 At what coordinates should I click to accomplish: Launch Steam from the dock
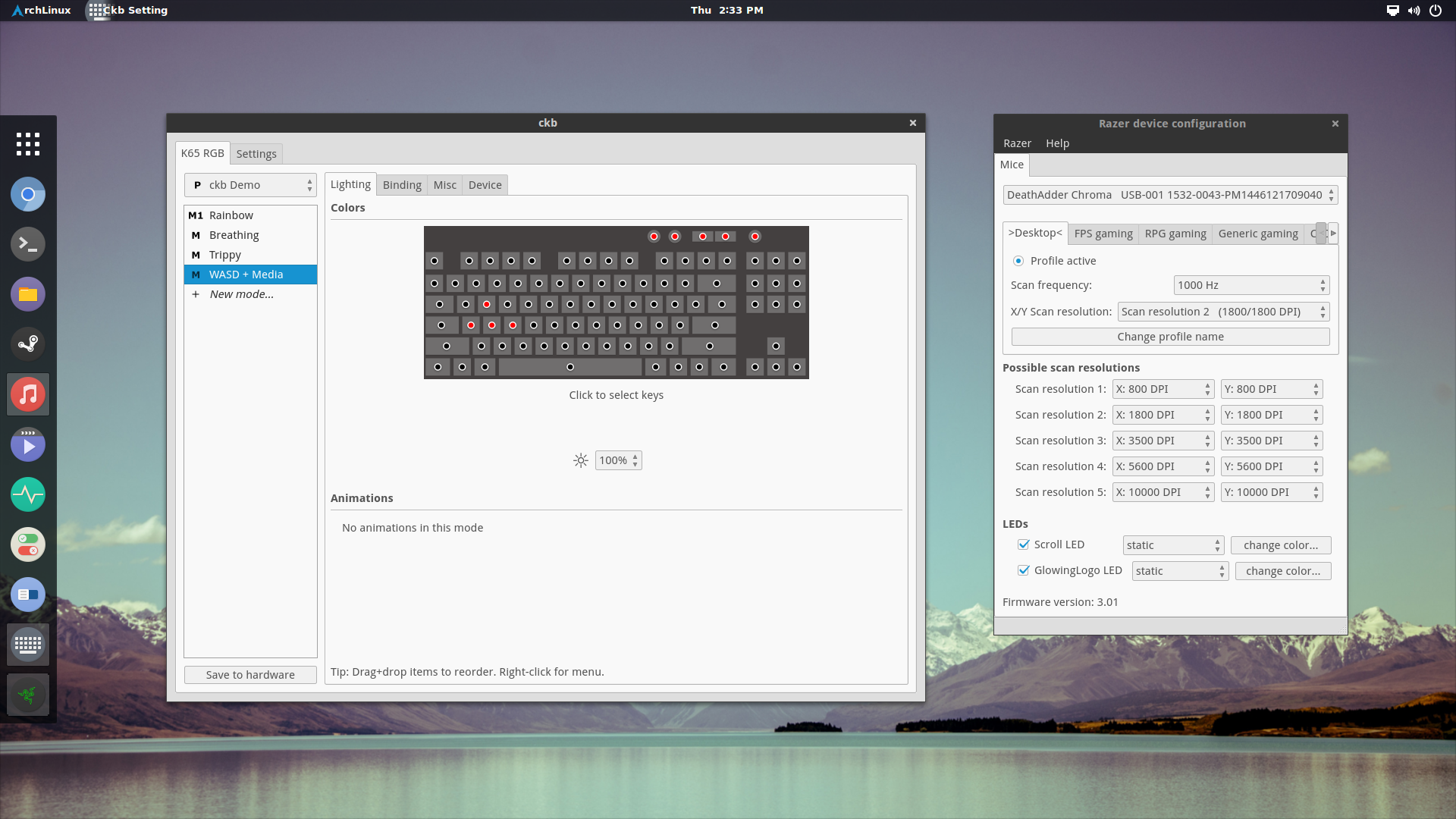pos(28,344)
